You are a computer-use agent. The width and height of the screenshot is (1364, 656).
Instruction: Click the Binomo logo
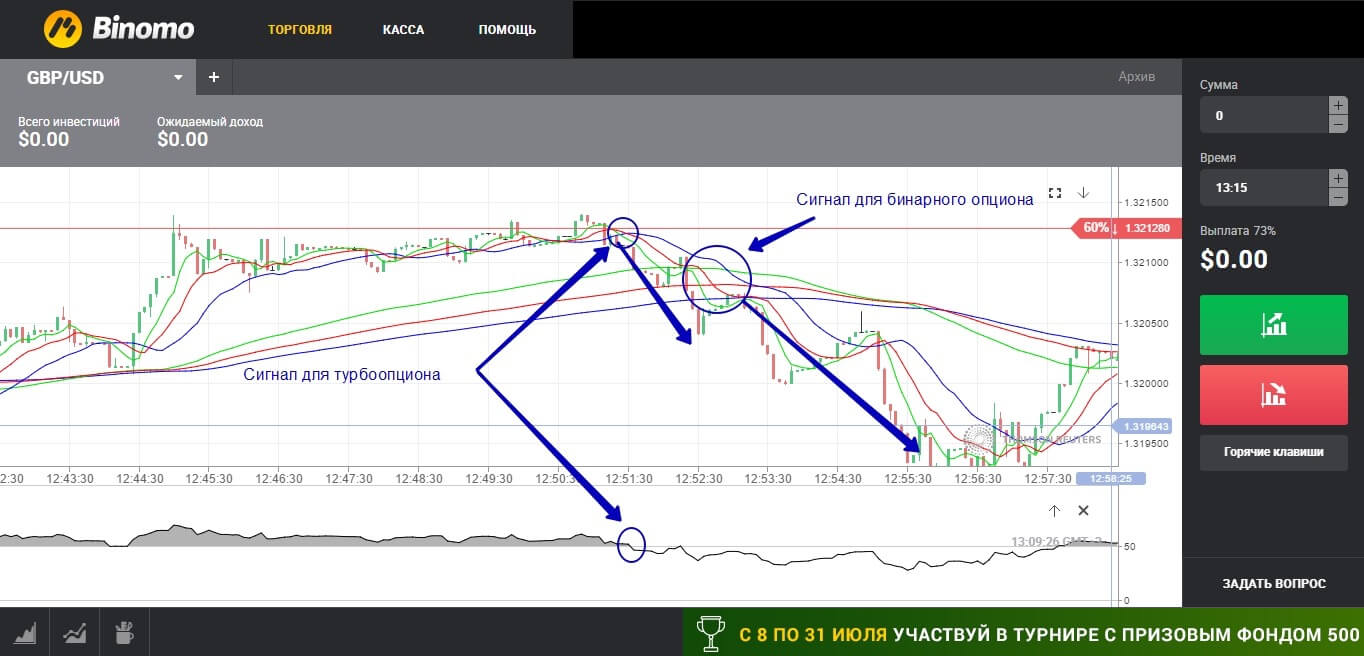click(119, 29)
